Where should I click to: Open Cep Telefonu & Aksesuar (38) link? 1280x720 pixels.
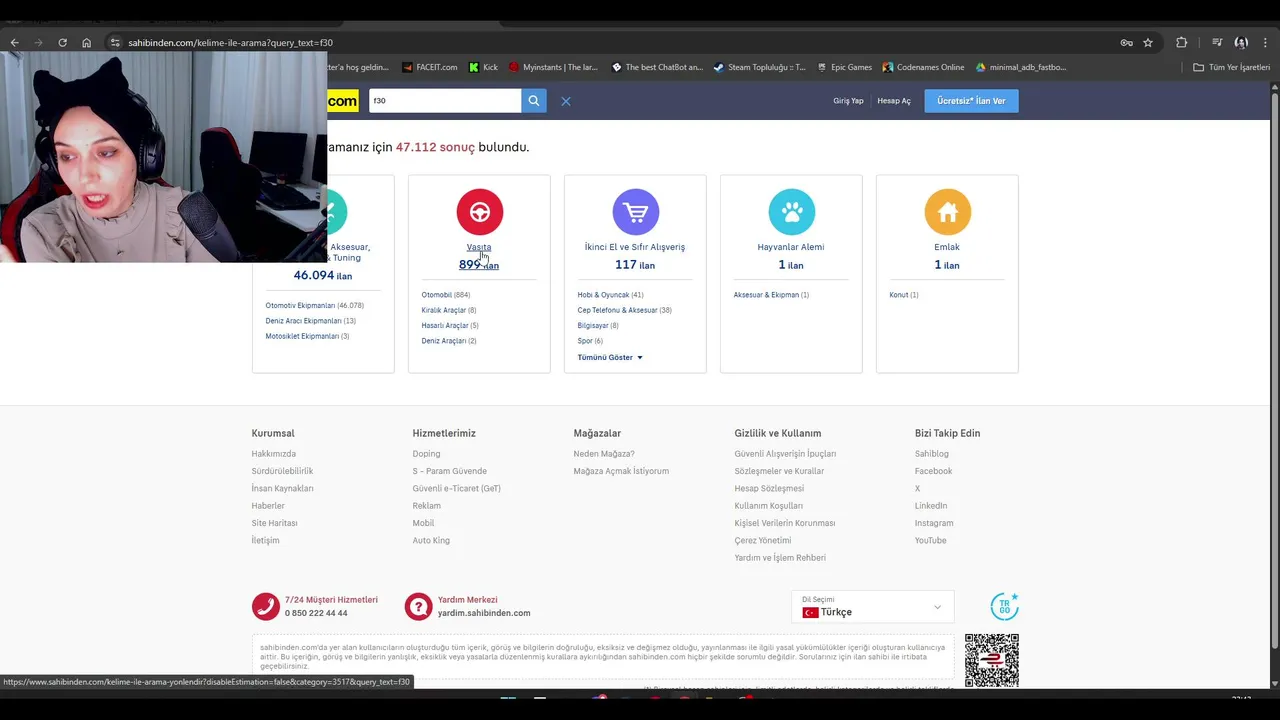[624, 310]
